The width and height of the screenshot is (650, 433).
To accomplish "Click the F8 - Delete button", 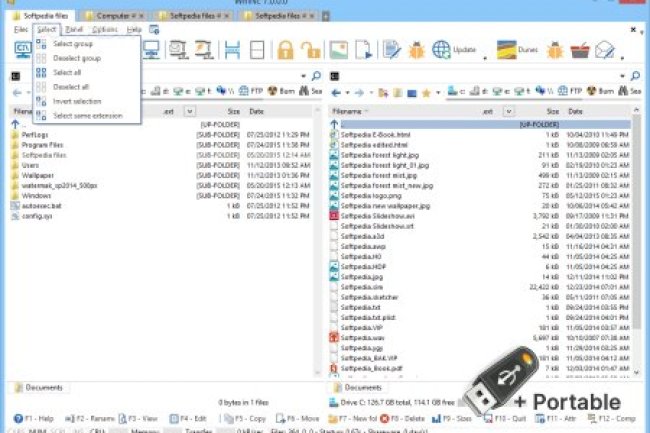I will [403, 418].
